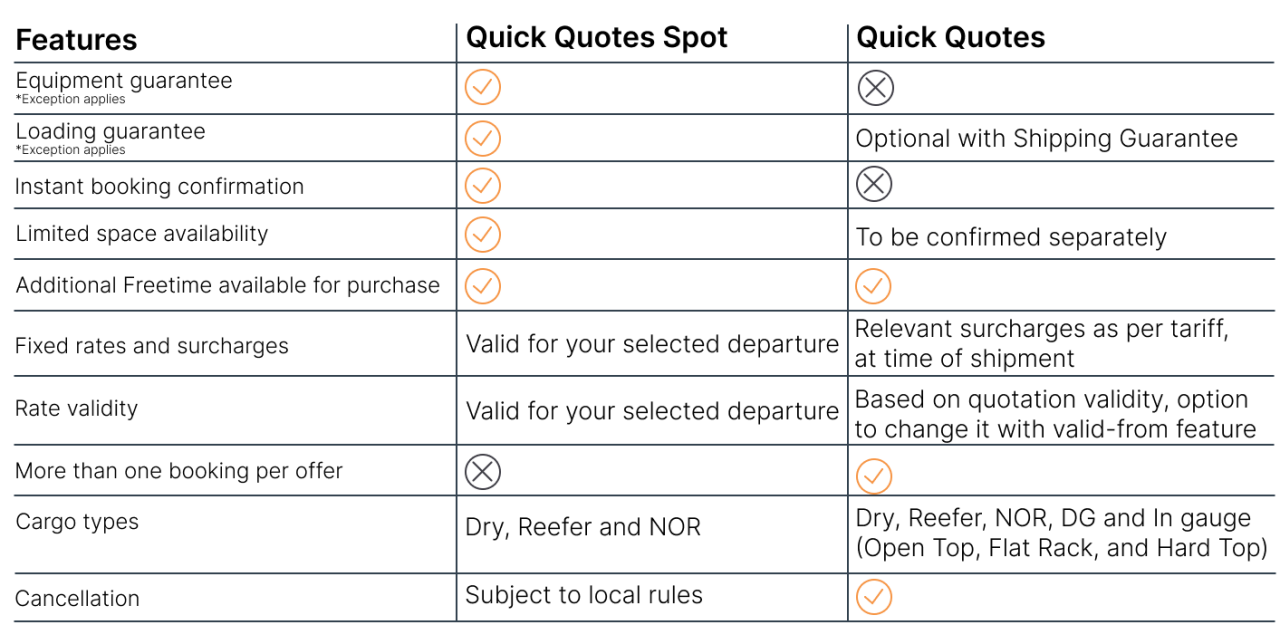Viewport: 1280px width, 644px height.
Task: Click the Cancellation feature label
Action: (78, 599)
